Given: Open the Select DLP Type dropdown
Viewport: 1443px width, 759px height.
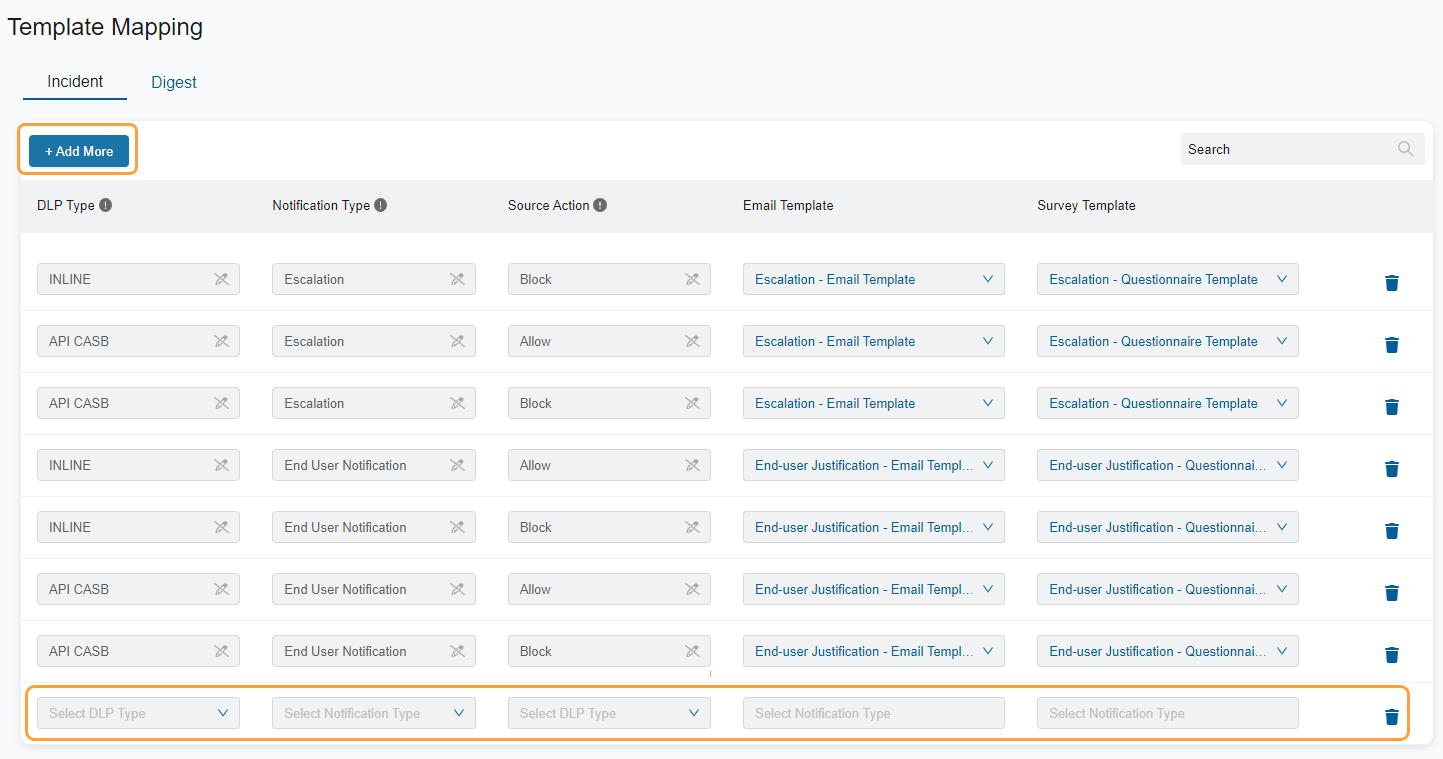Looking at the screenshot, I should coord(137,713).
